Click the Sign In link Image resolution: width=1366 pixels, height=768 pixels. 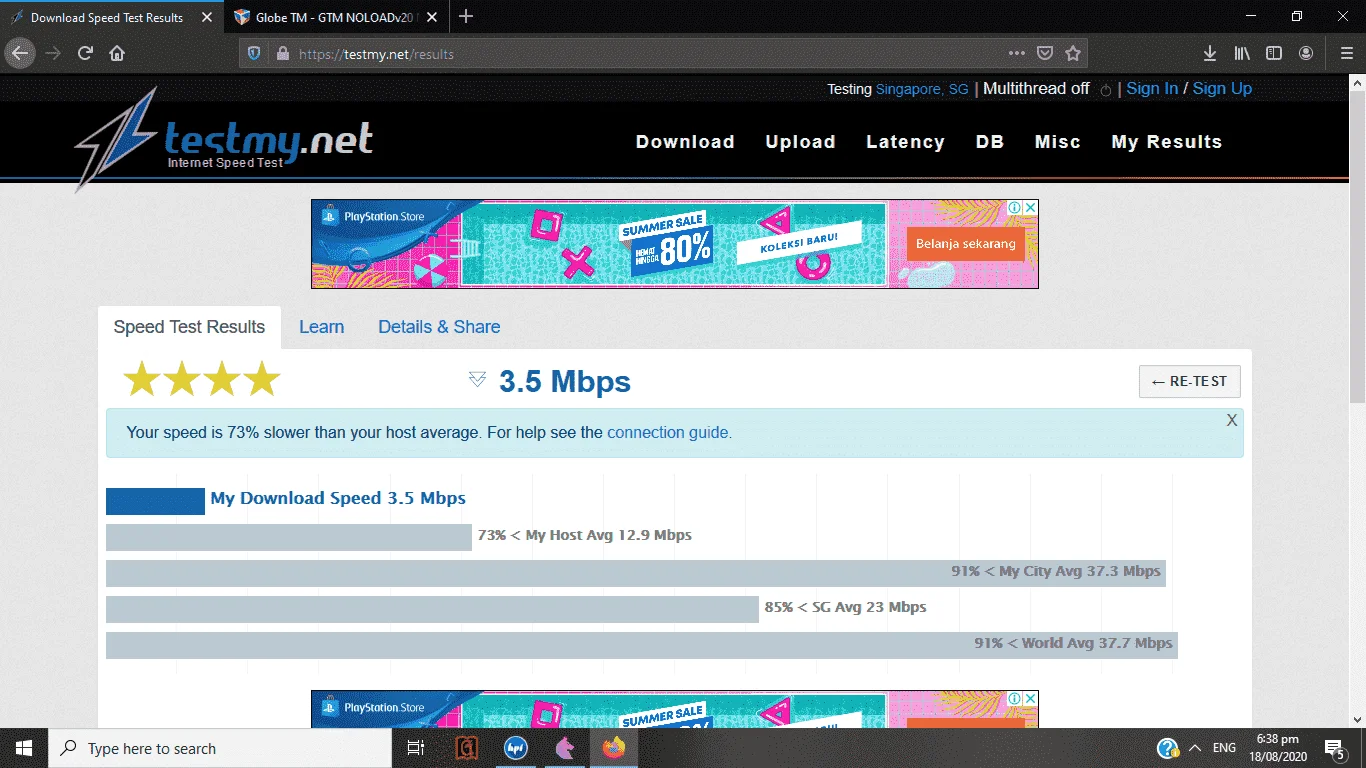click(1152, 88)
